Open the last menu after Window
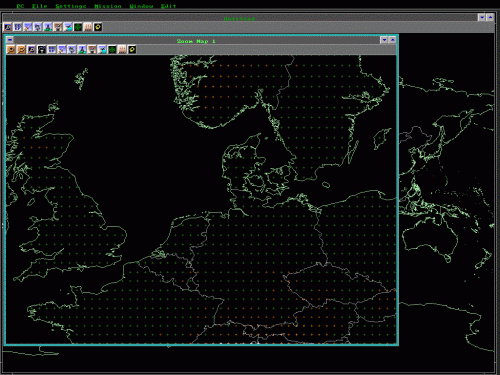This screenshot has height=375, width=500. pyautogui.click(x=168, y=6)
